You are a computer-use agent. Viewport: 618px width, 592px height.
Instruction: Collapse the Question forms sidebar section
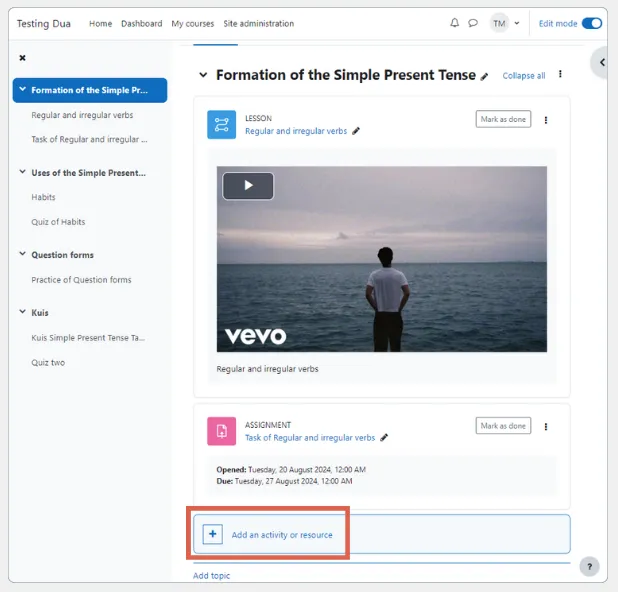22,254
